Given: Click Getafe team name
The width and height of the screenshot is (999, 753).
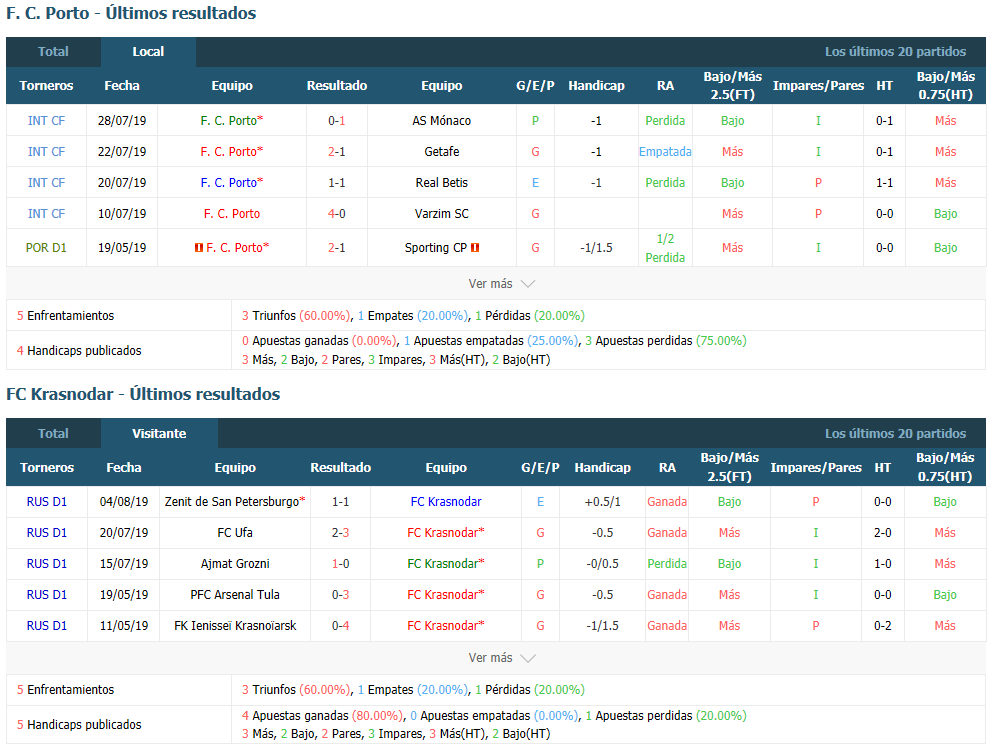Looking at the screenshot, I should click(x=442, y=152).
